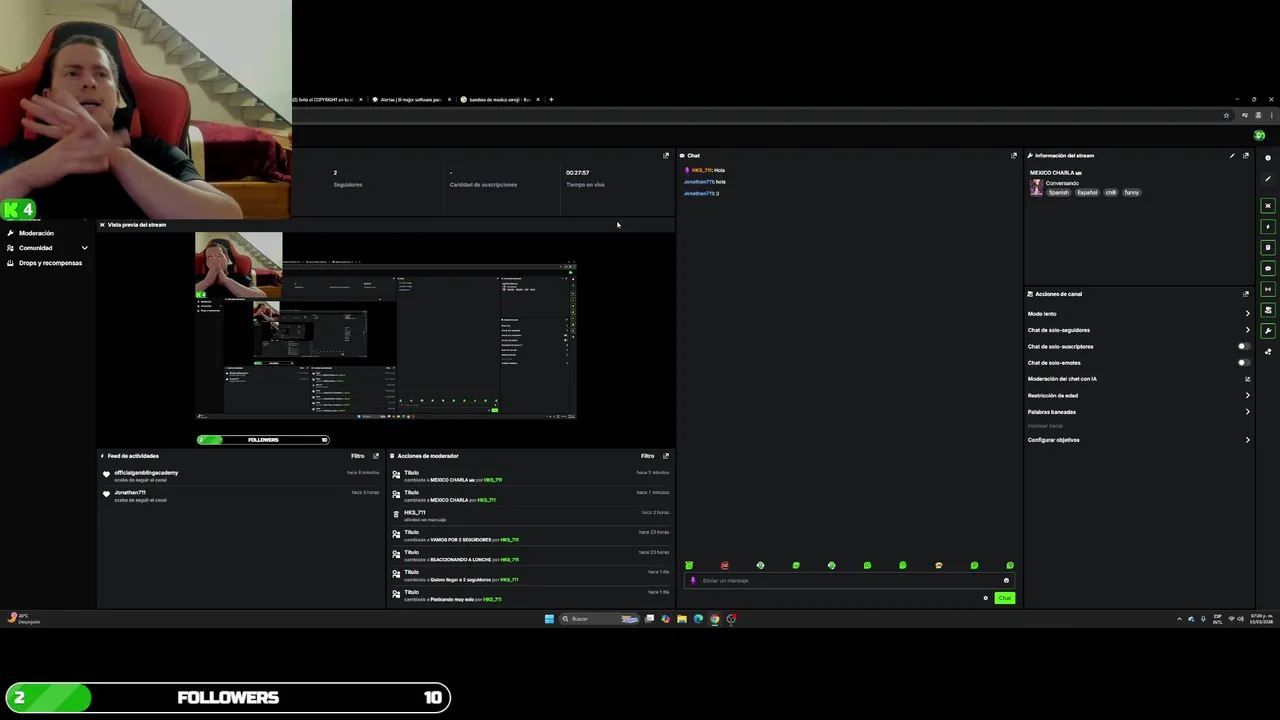The width and height of the screenshot is (1280, 720).
Task: Click the chill stream tag
Action: click(x=1111, y=192)
